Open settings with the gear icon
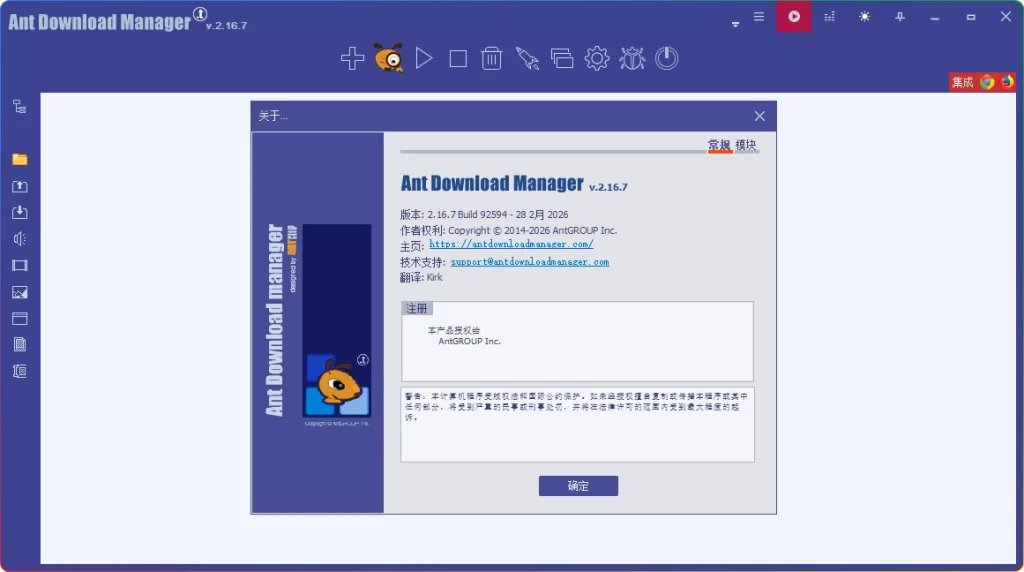This screenshot has height=572, width=1024. (597, 58)
